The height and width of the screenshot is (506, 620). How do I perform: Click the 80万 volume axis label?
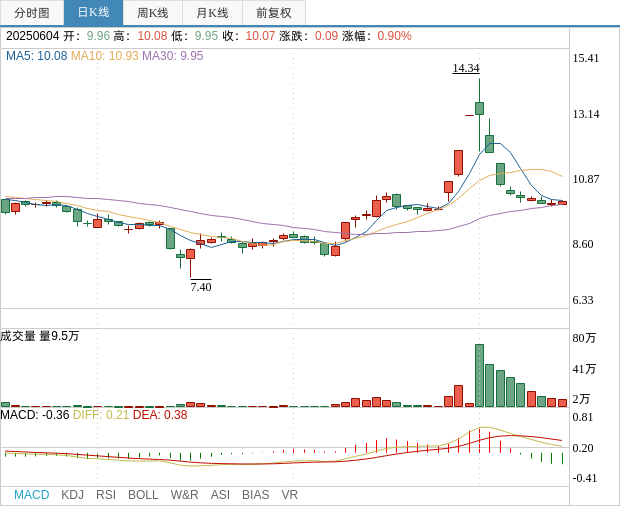(584, 338)
